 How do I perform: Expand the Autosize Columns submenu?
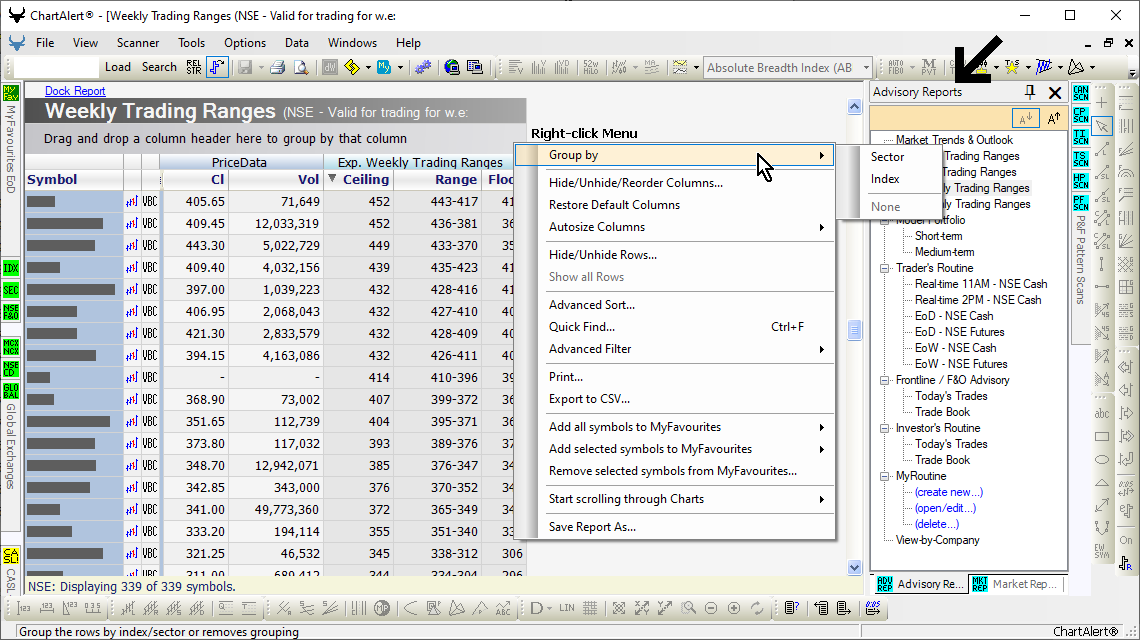822,227
